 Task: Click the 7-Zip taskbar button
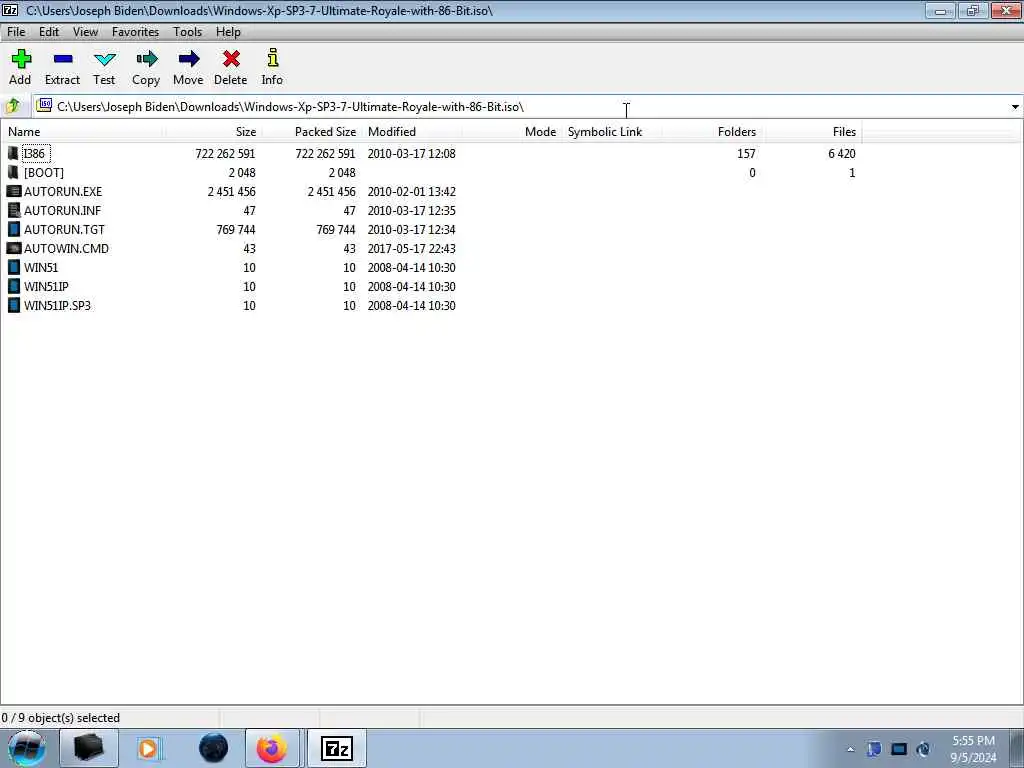click(337, 748)
